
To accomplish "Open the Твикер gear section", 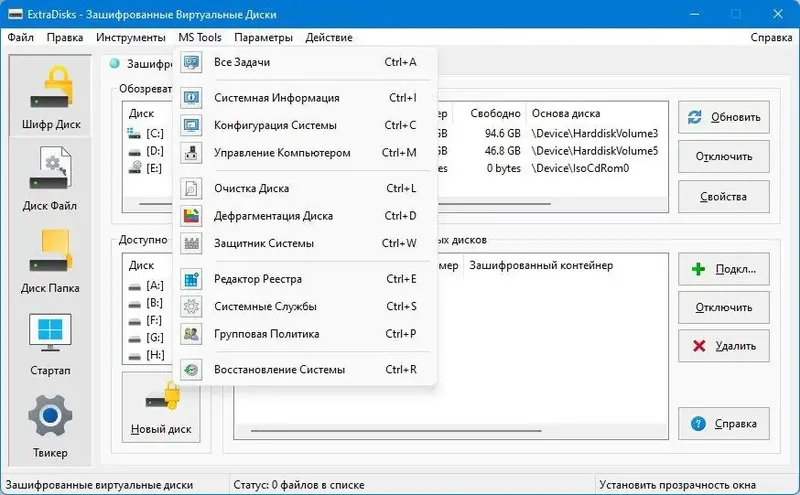I will (50, 426).
